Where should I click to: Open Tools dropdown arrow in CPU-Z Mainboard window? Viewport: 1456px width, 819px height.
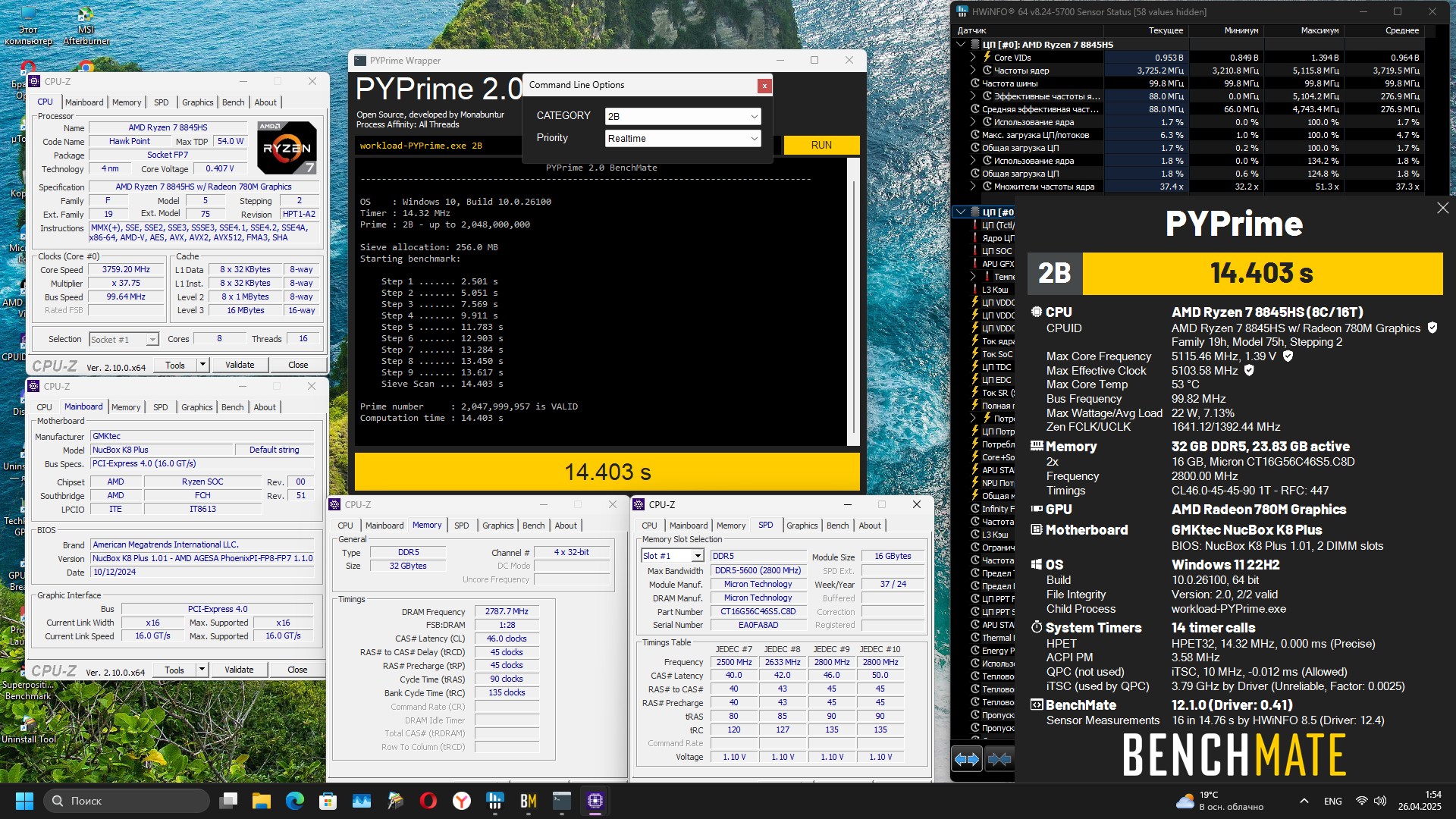(202, 670)
